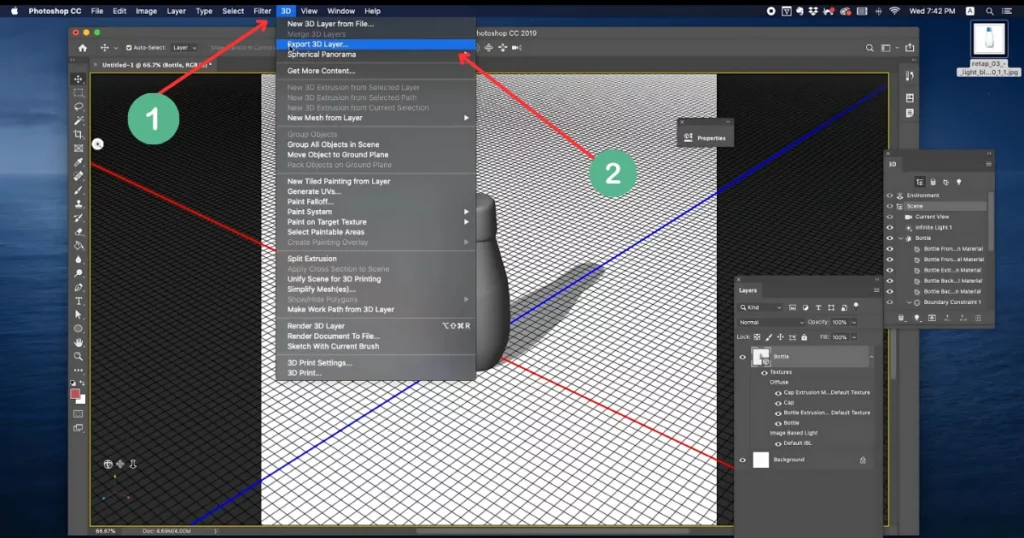Collapse Boundary Constraint 1 in 3D panel

(x=909, y=302)
